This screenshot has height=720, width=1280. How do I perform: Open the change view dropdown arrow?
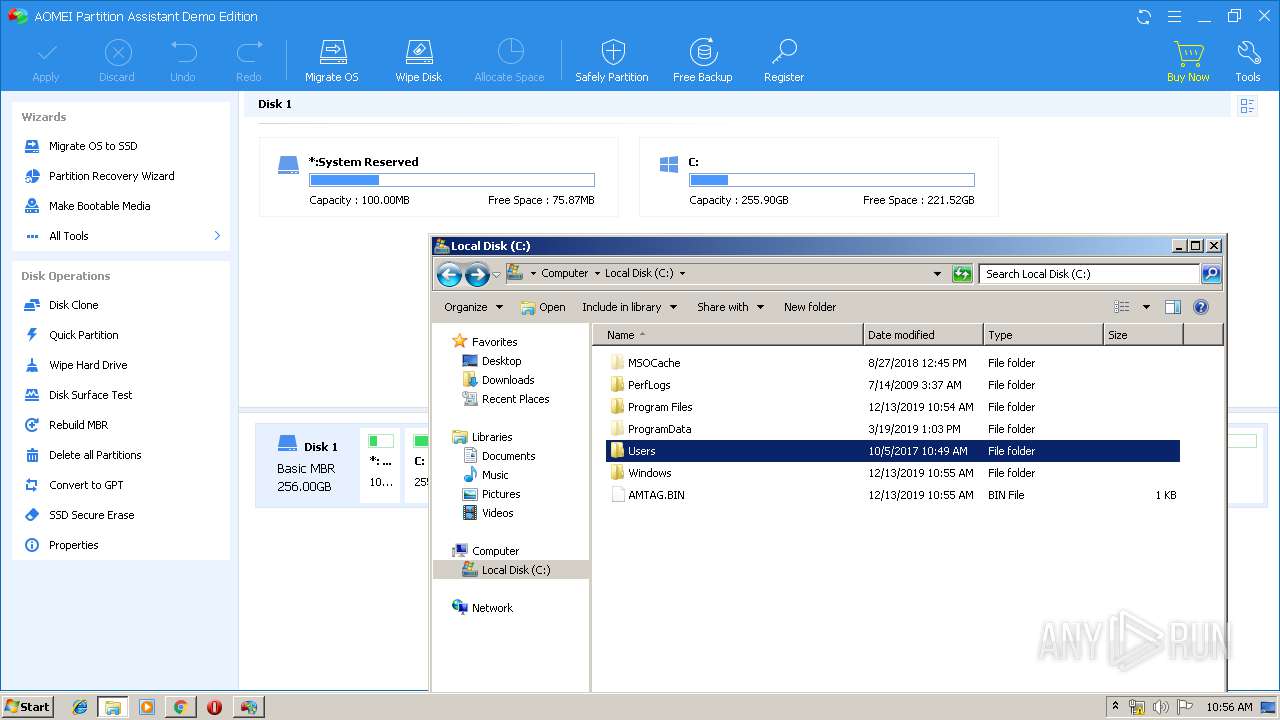[x=1146, y=307]
